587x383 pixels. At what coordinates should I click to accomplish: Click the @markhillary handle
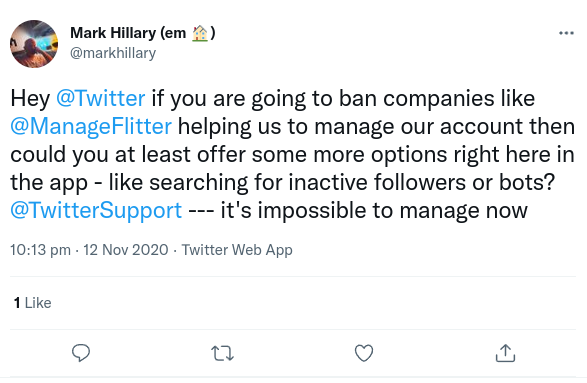click(x=113, y=53)
